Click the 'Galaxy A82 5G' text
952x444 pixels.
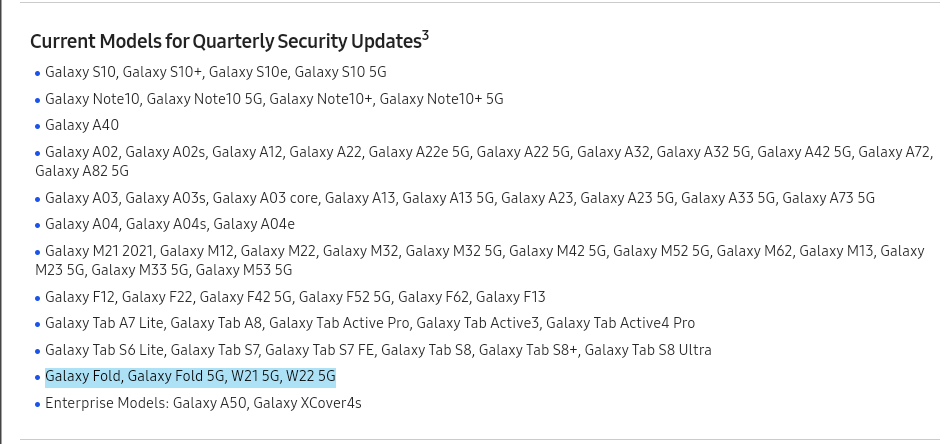pos(82,171)
